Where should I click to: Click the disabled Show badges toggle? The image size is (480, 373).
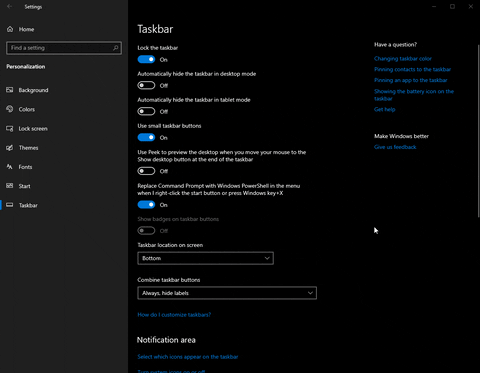(x=146, y=231)
